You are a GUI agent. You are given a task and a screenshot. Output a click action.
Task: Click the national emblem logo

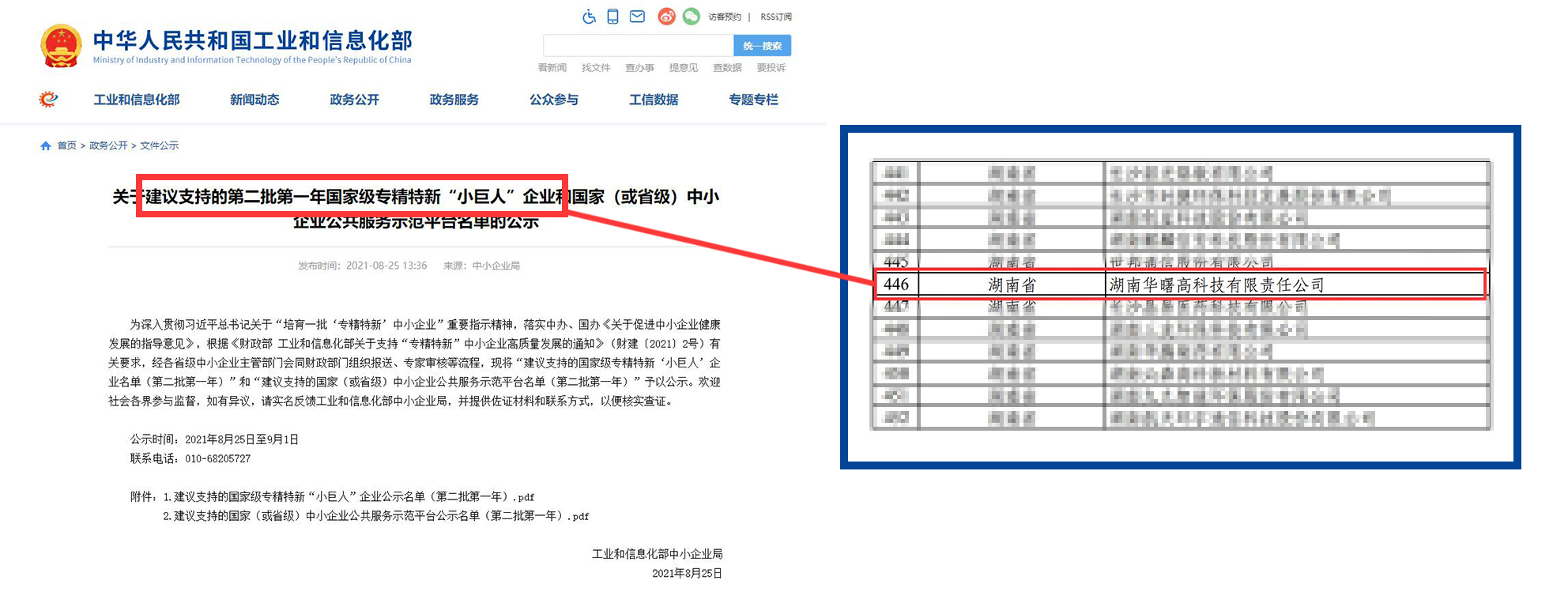click(61, 46)
